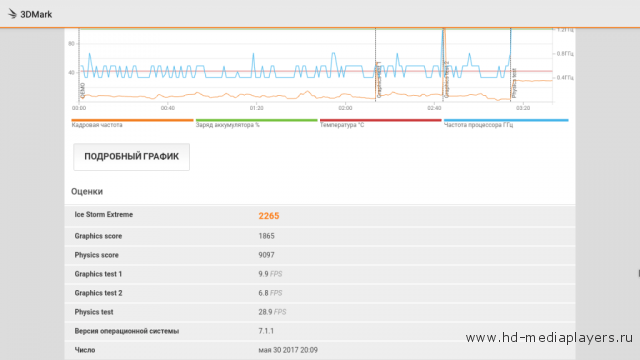
Task: Click the 0.4ГГц axis label
Action: click(x=565, y=77)
